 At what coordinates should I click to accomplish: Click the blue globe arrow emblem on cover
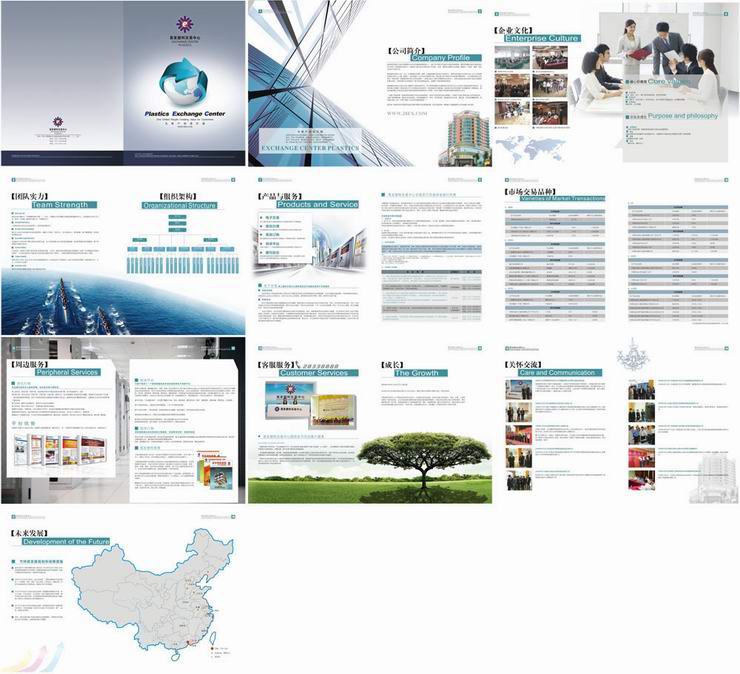pyautogui.click(x=182, y=81)
